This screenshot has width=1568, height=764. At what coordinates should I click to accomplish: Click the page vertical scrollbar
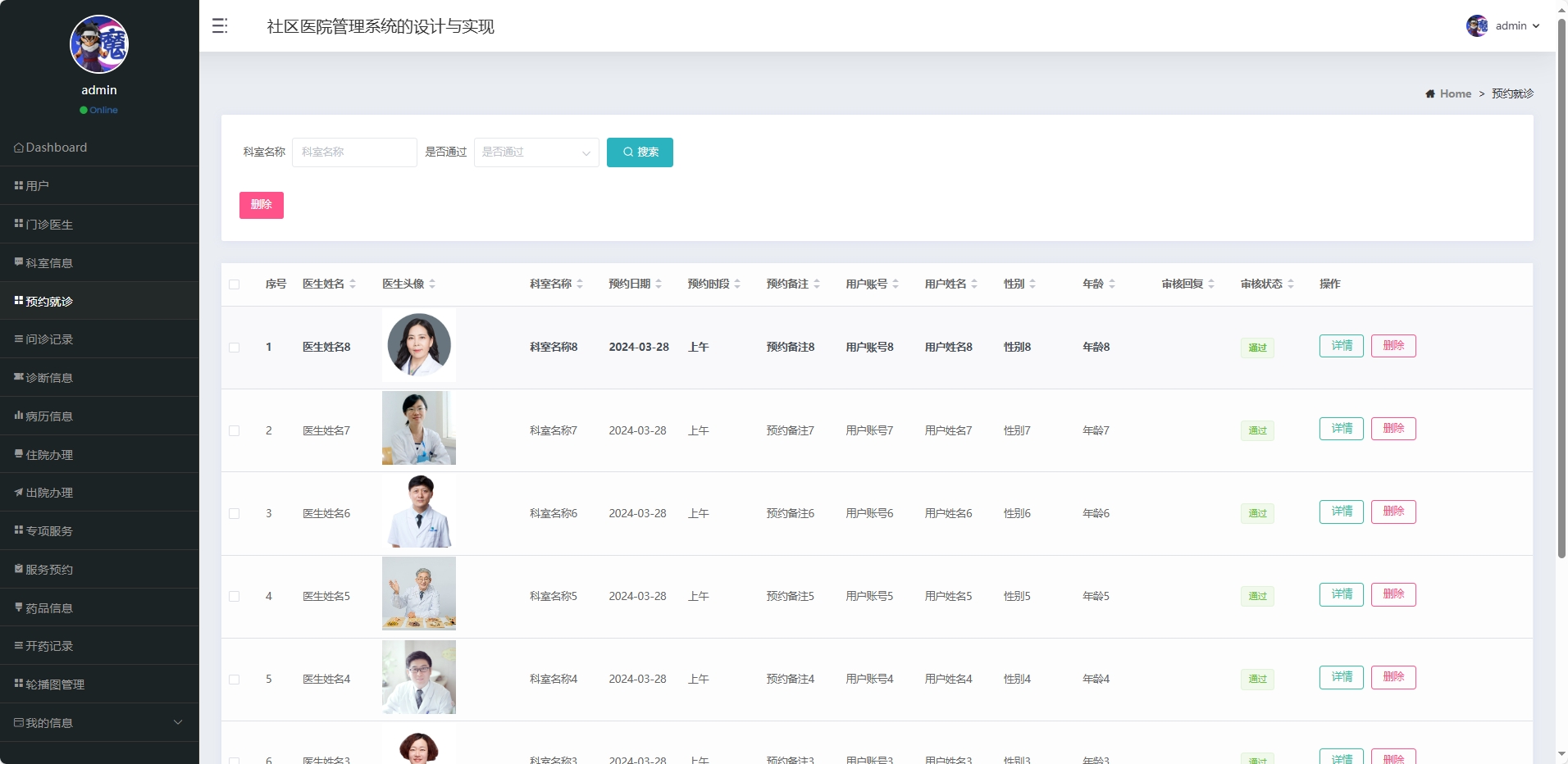[1561, 287]
